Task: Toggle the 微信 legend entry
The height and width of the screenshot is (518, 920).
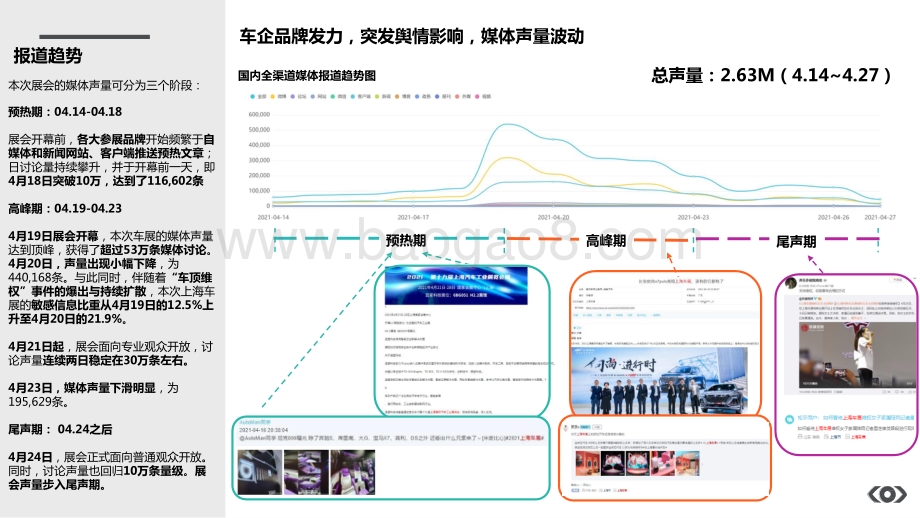Action: point(338,96)
